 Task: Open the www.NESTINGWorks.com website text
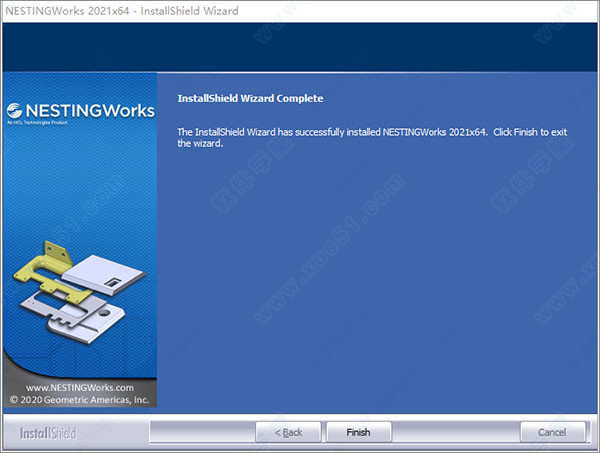pyautogui.click(x=79, y=387)
